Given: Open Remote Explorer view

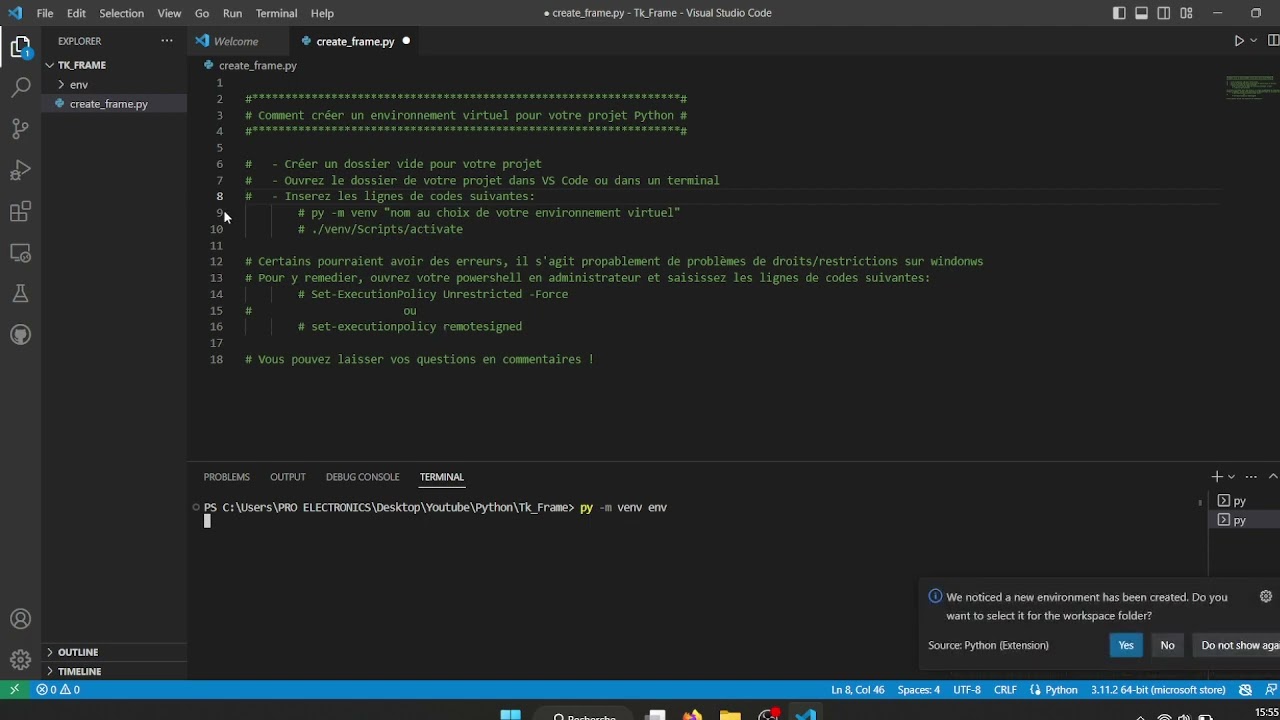Looking at the screenshot, I should (x=20, y=252).
